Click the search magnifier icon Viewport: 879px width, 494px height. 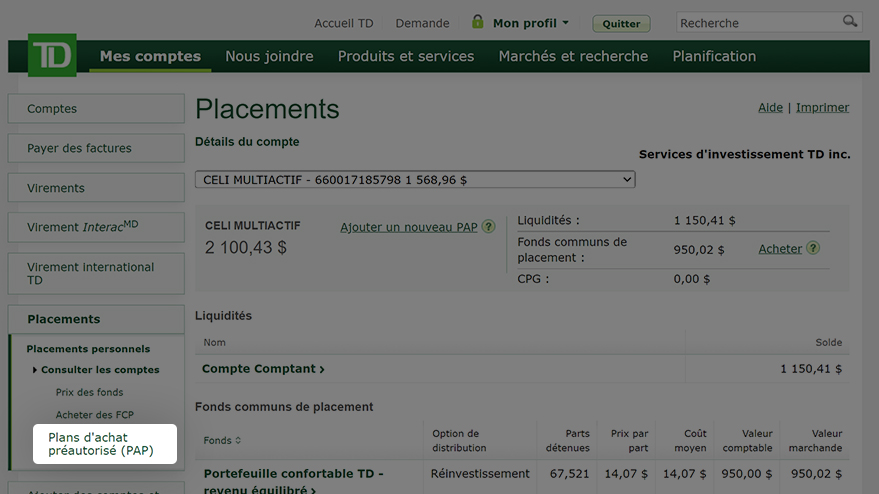tap(850, 21)
